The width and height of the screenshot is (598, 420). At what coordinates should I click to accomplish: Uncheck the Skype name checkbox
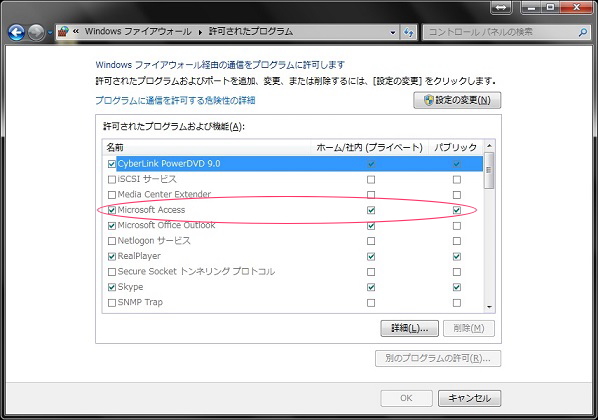tap(112, 287)
